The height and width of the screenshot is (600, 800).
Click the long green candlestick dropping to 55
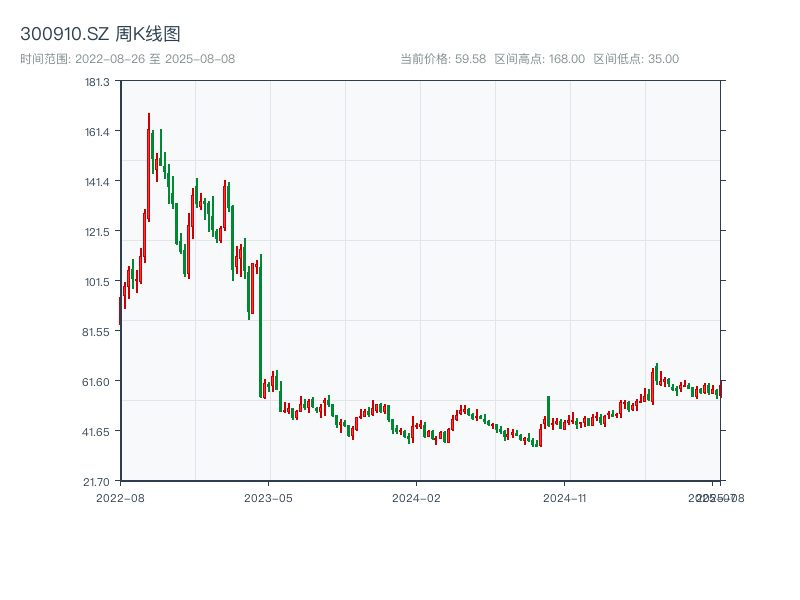point(261,327)
